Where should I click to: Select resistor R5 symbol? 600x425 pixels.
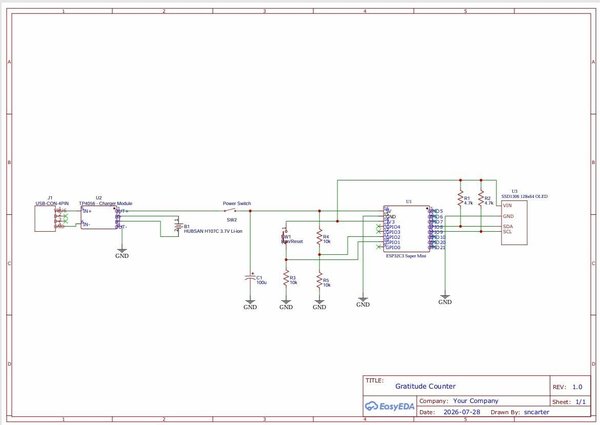pyautogui.click(x=319, y=281)
